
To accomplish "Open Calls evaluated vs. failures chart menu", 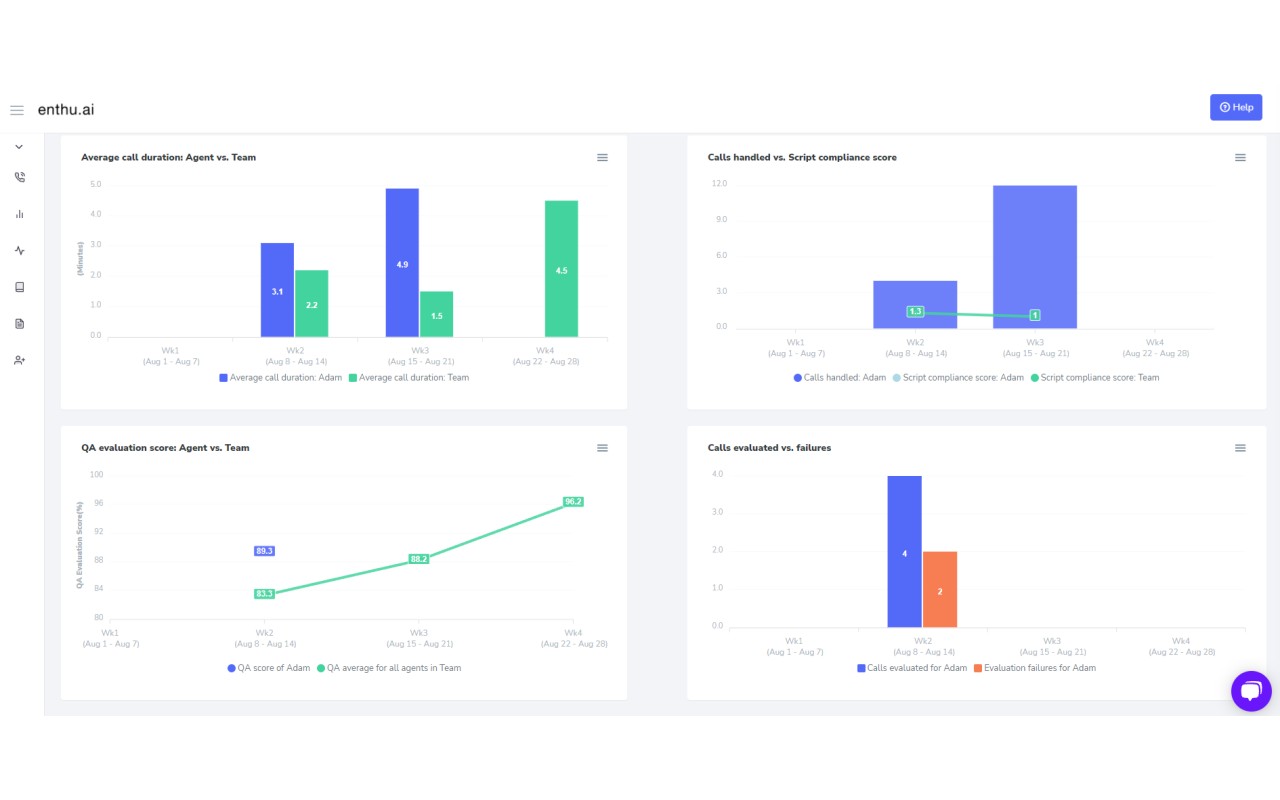I will coord(1240,448).
